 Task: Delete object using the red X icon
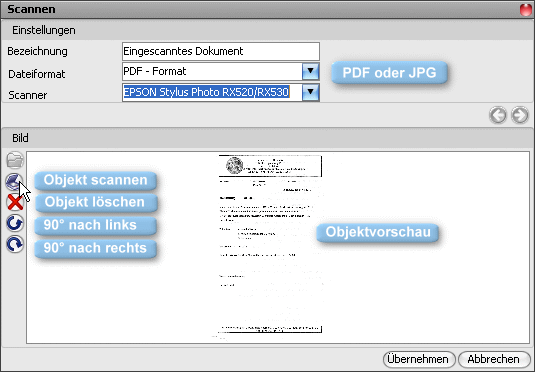pos(15,202)
